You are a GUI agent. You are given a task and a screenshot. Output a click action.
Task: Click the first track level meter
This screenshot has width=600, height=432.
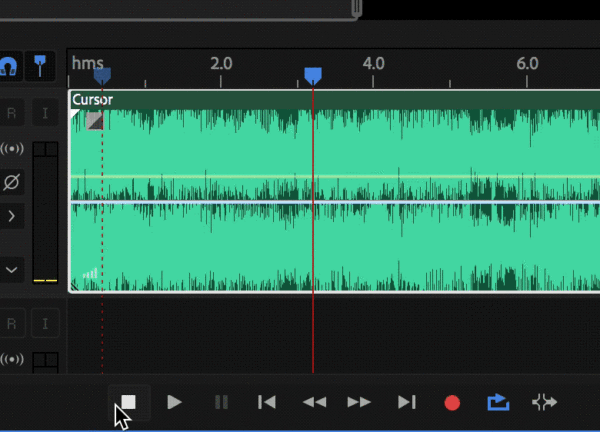tap(46, 213)
